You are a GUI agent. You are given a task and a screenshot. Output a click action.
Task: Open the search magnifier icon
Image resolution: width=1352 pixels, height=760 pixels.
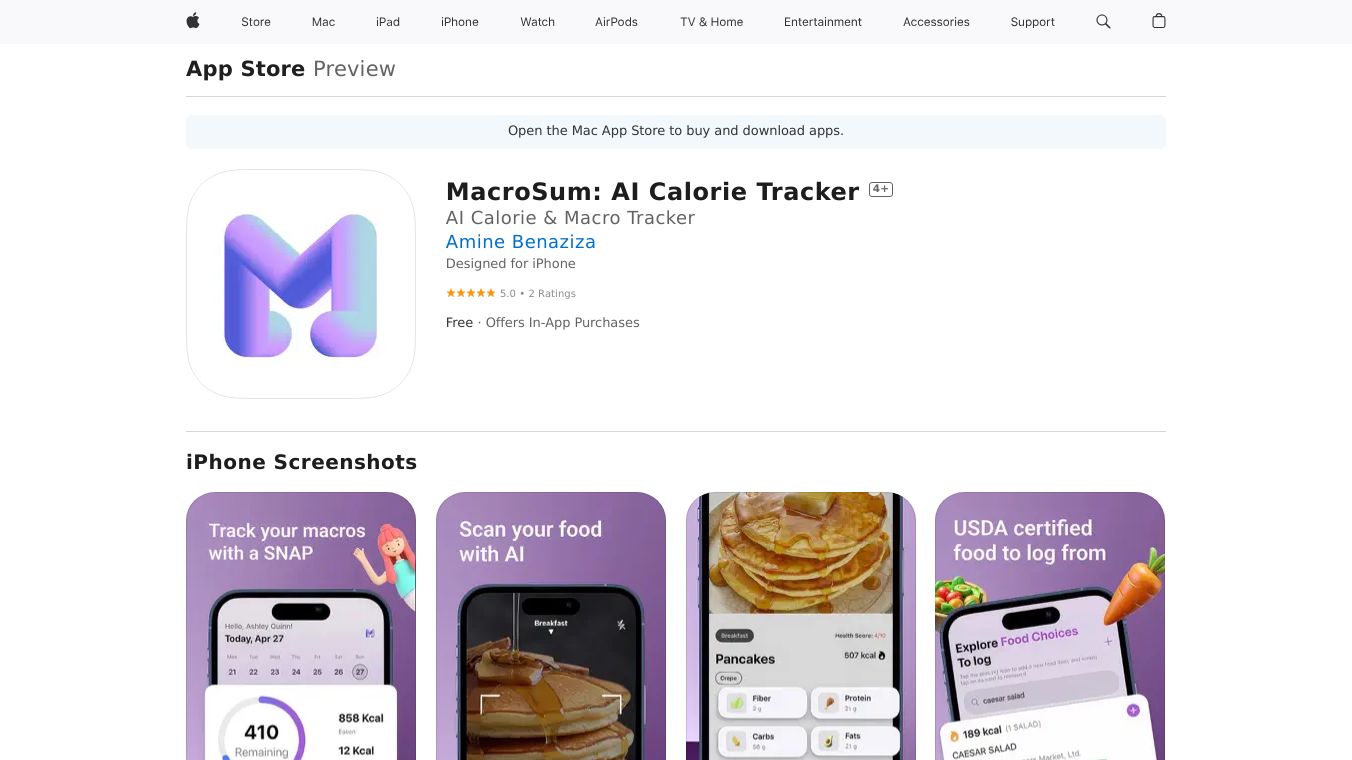[x=1103, y=21]
